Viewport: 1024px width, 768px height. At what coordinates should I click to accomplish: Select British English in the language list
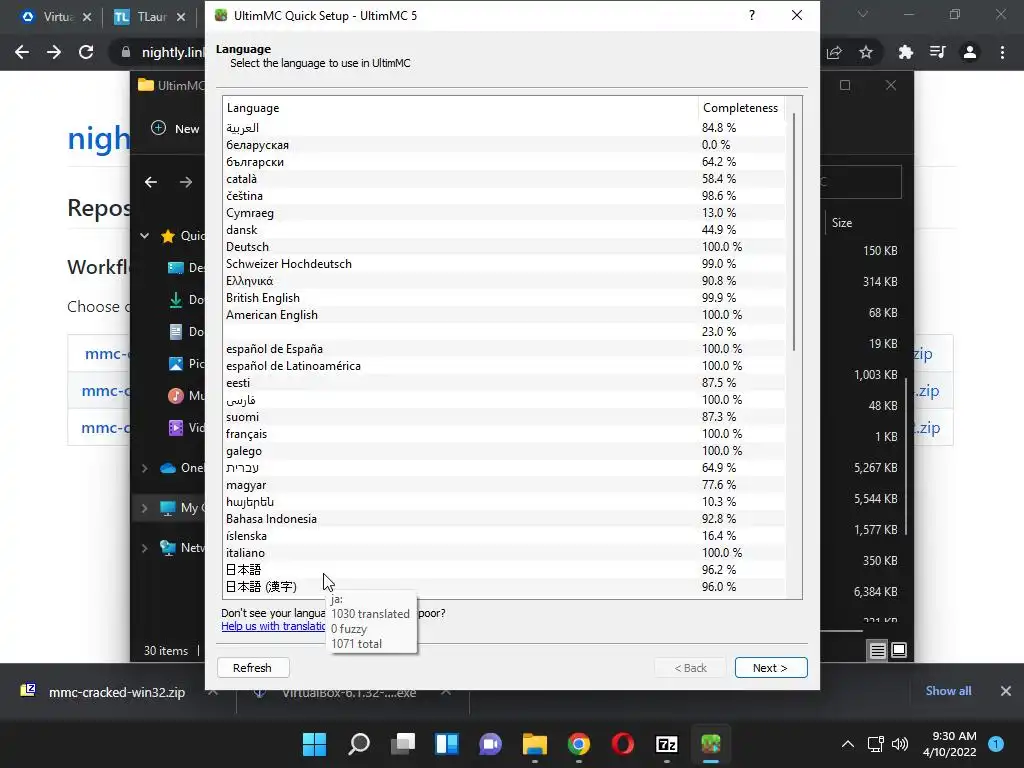click(504, 298)
